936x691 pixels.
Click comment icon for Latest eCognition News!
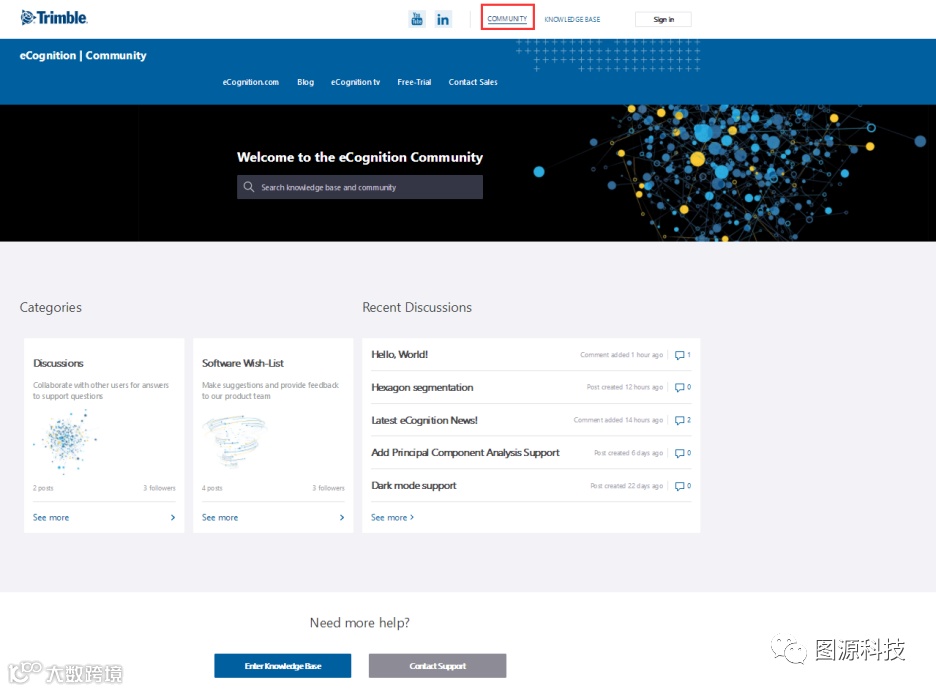(x=679, y=420)
